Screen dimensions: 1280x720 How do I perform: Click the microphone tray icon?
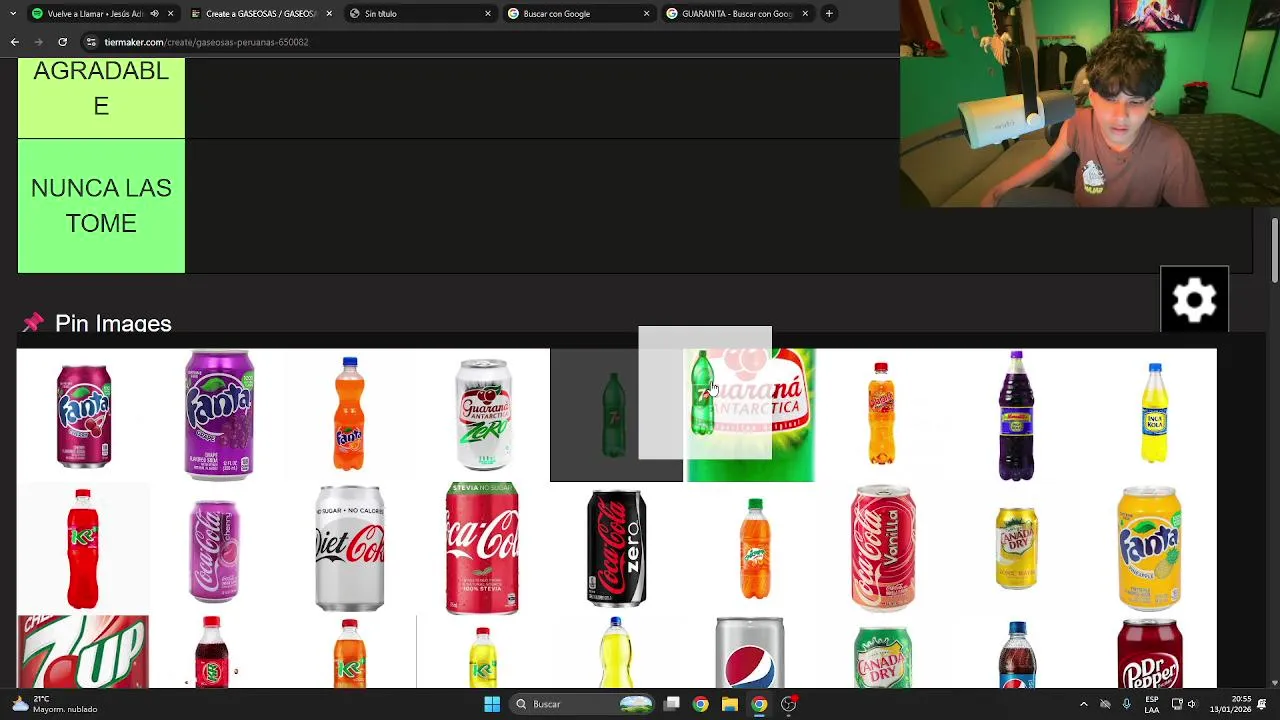(x=1126, y=704)
